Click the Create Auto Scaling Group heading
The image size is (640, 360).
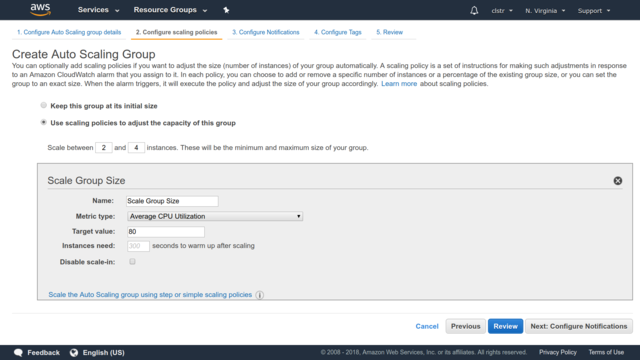(84, 54)
